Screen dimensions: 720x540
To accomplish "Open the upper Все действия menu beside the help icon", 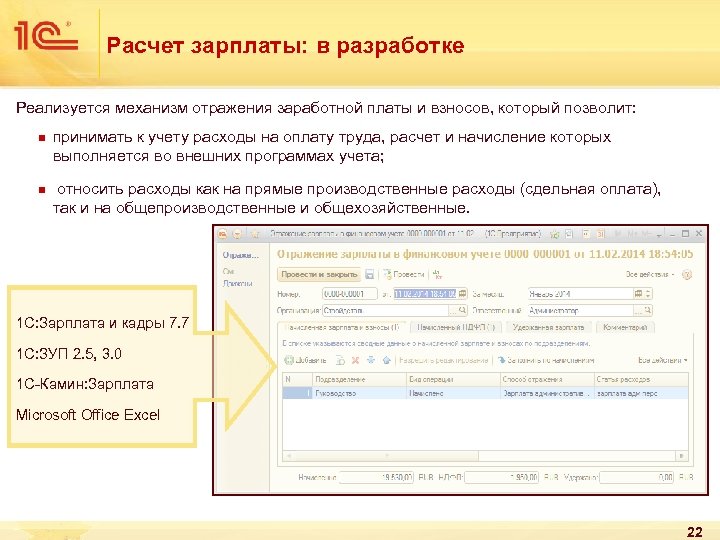I will tap(650, 275).
